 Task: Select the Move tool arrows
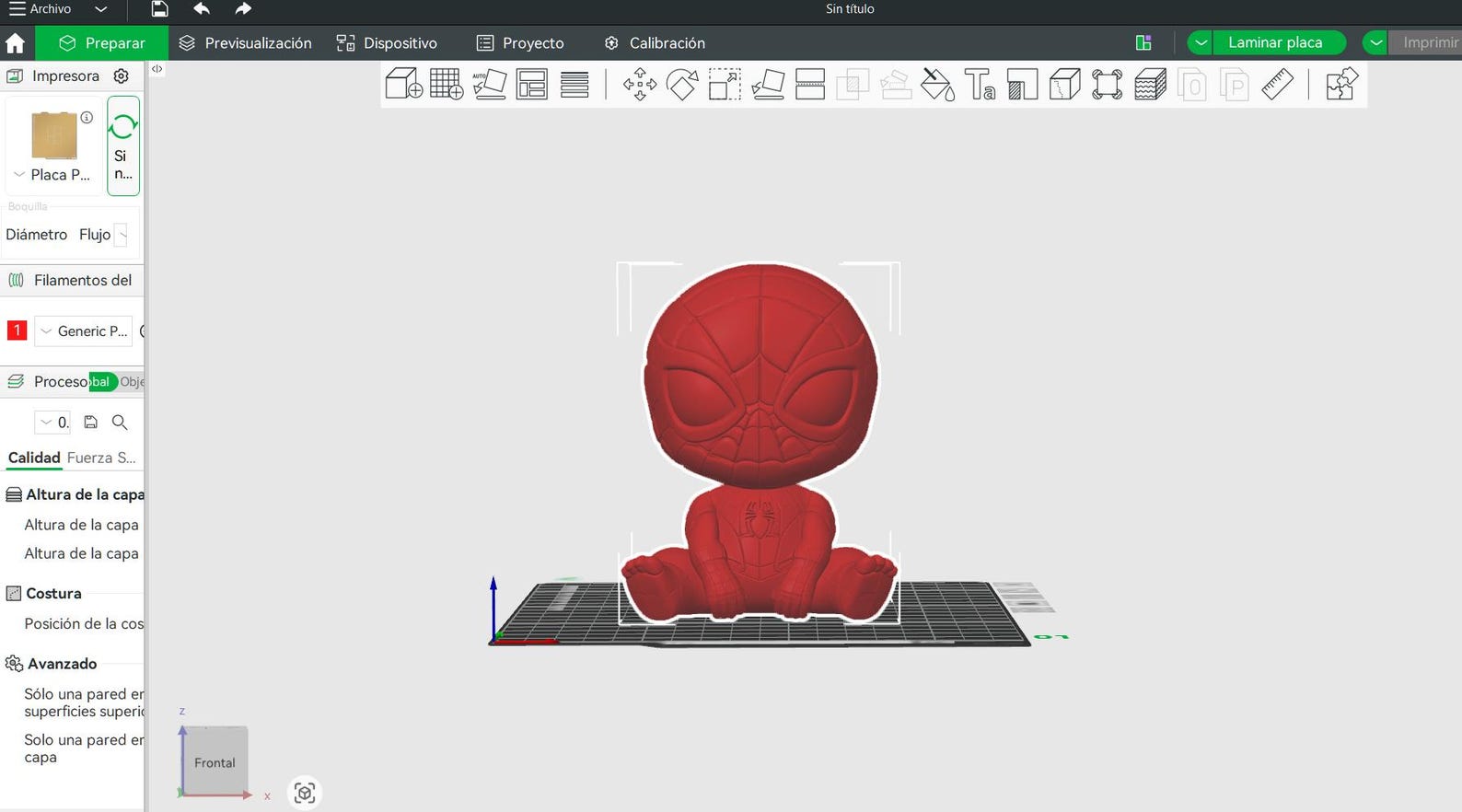640,85
